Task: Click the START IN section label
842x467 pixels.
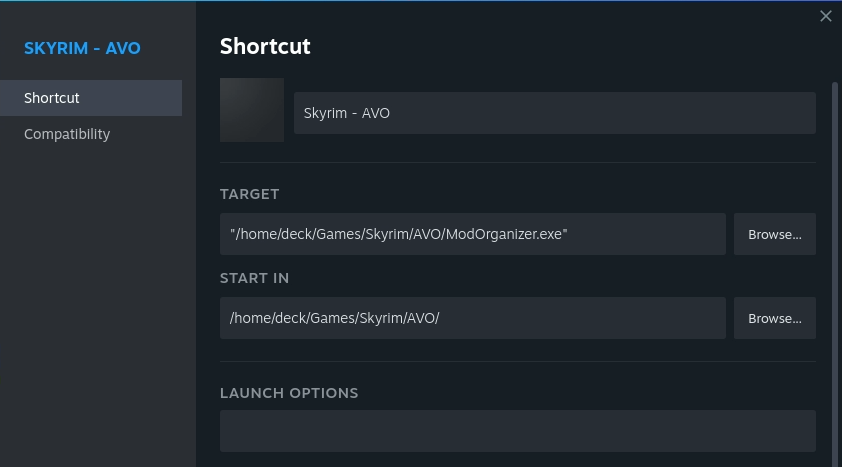Action: pos(254,278)
